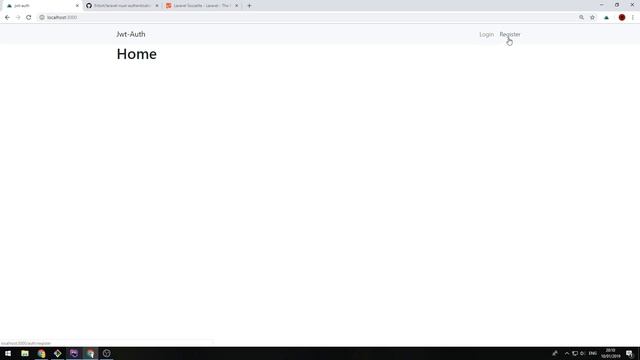Click the site info icon in address bar
The width and height of the screenshot is (640, 360).
[x=42, y=18]
